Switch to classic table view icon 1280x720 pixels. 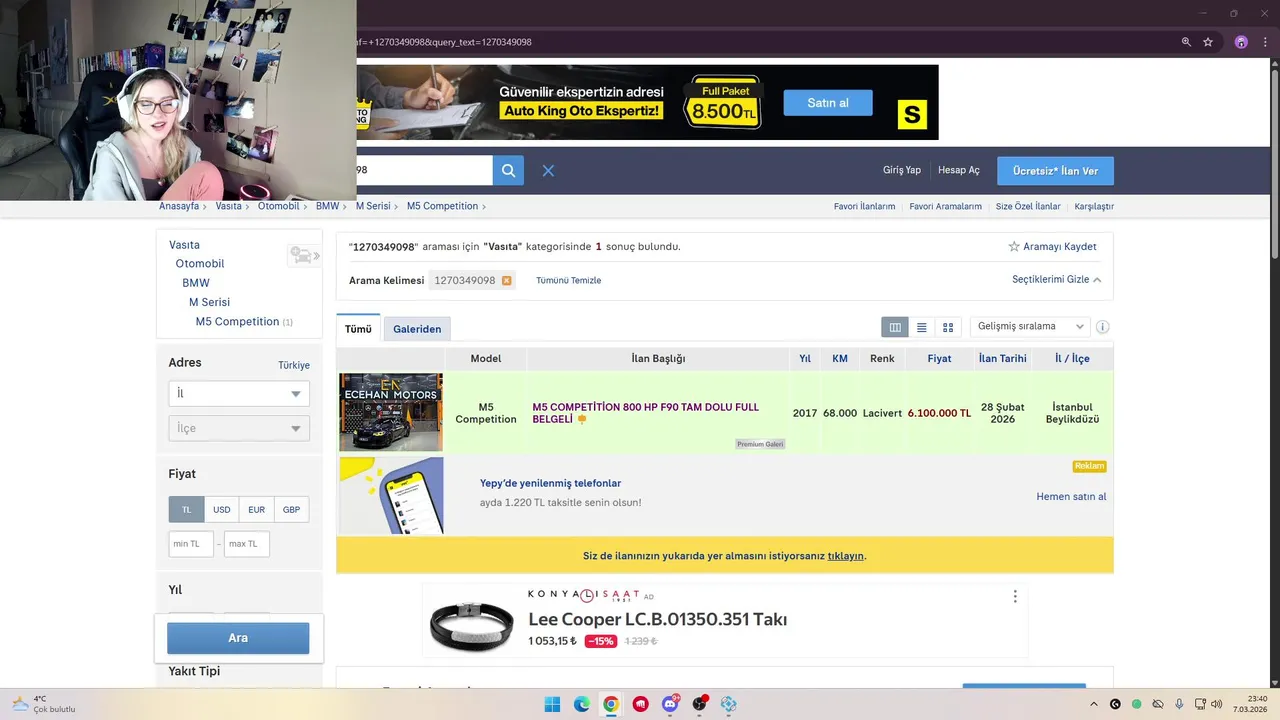895,327
